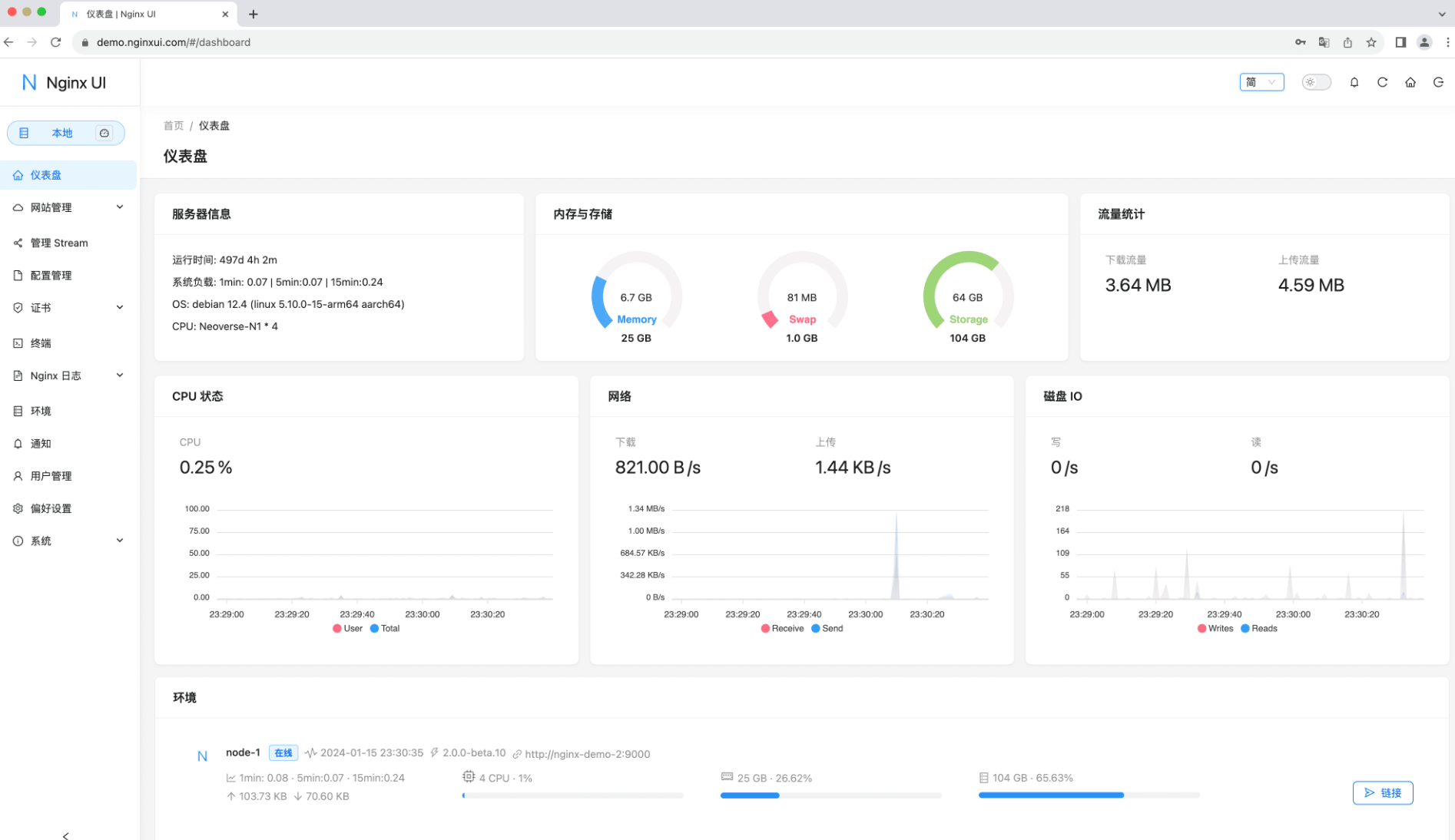Open 配置管理 in the sidebar
The width and height of the screenshot is (1455, 840).
68,275
